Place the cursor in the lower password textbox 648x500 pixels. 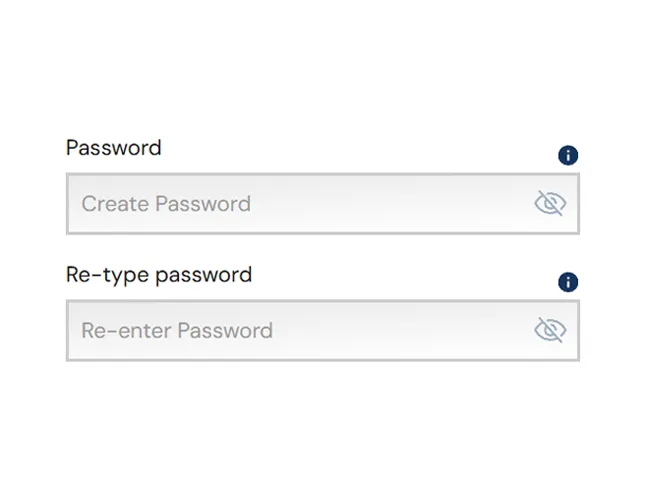pyautogui.click(x=323, y=331)
